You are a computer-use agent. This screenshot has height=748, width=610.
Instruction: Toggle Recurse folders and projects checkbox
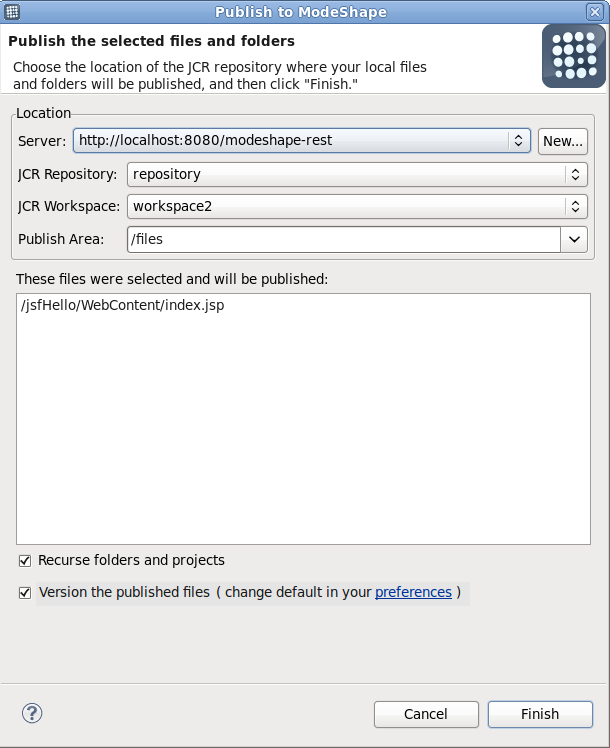point(25,561)
